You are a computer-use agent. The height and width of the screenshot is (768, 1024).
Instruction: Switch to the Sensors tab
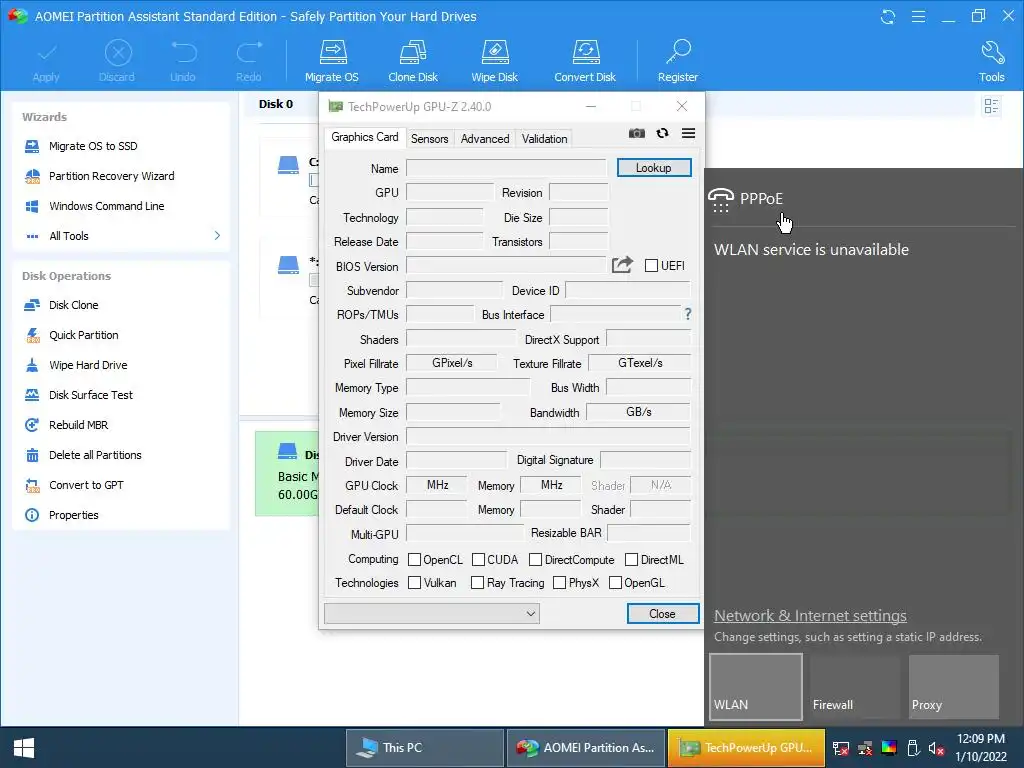click(429, 138)
